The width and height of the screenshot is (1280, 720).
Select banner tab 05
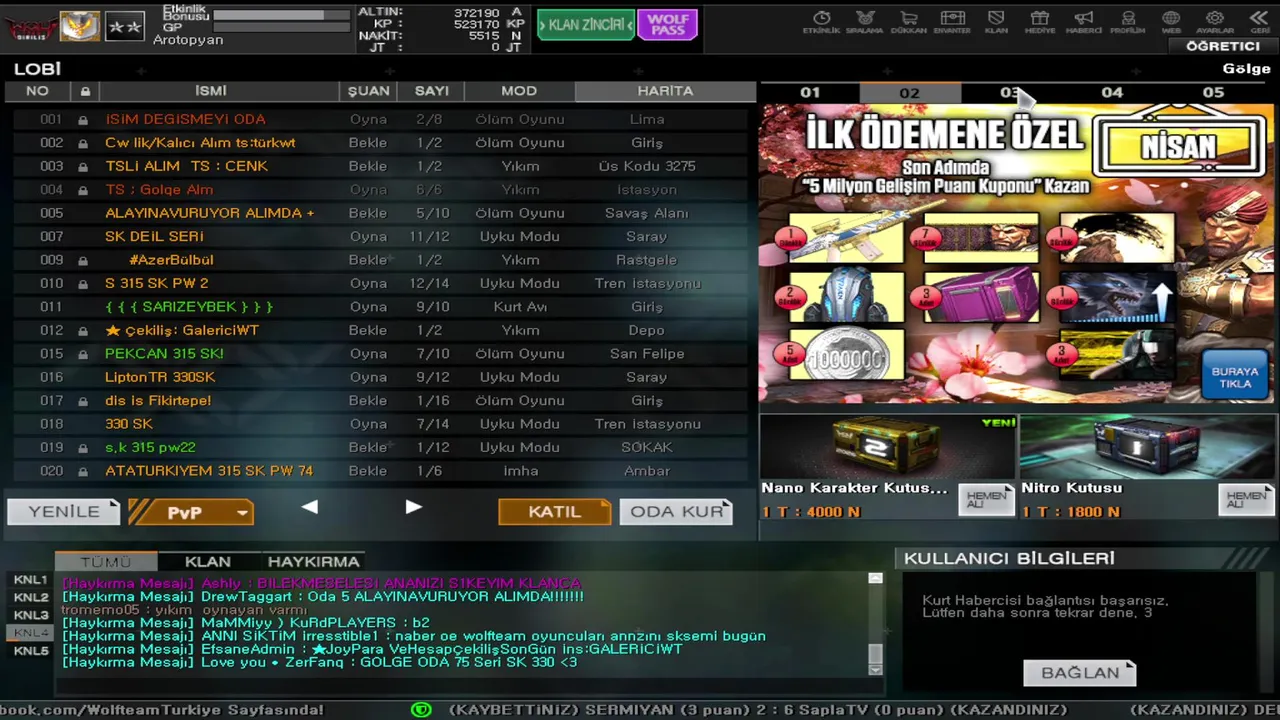(x=1213, y=92)
